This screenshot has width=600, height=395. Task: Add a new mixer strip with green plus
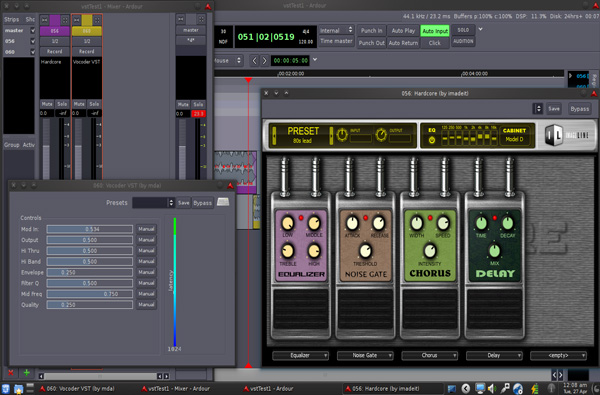26,372
